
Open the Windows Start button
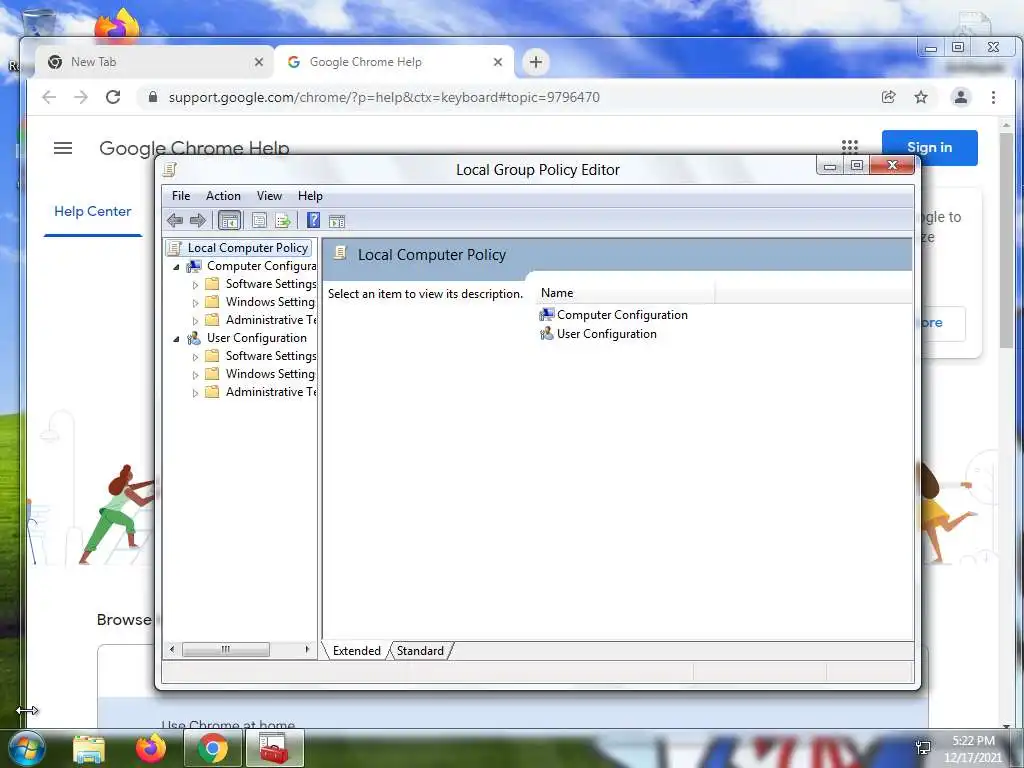click(27, 748)
